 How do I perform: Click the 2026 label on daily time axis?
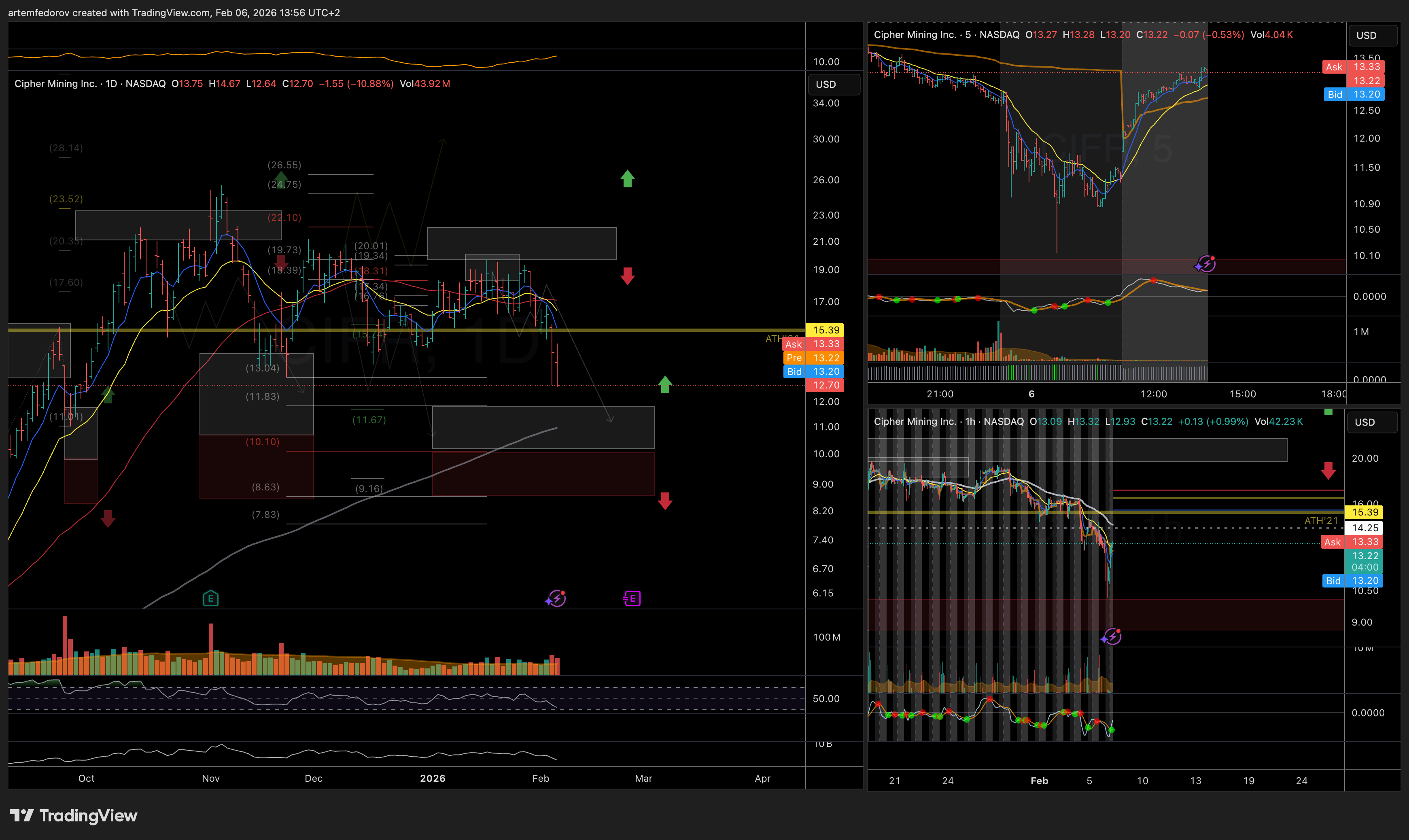click(x=433, y=778)
